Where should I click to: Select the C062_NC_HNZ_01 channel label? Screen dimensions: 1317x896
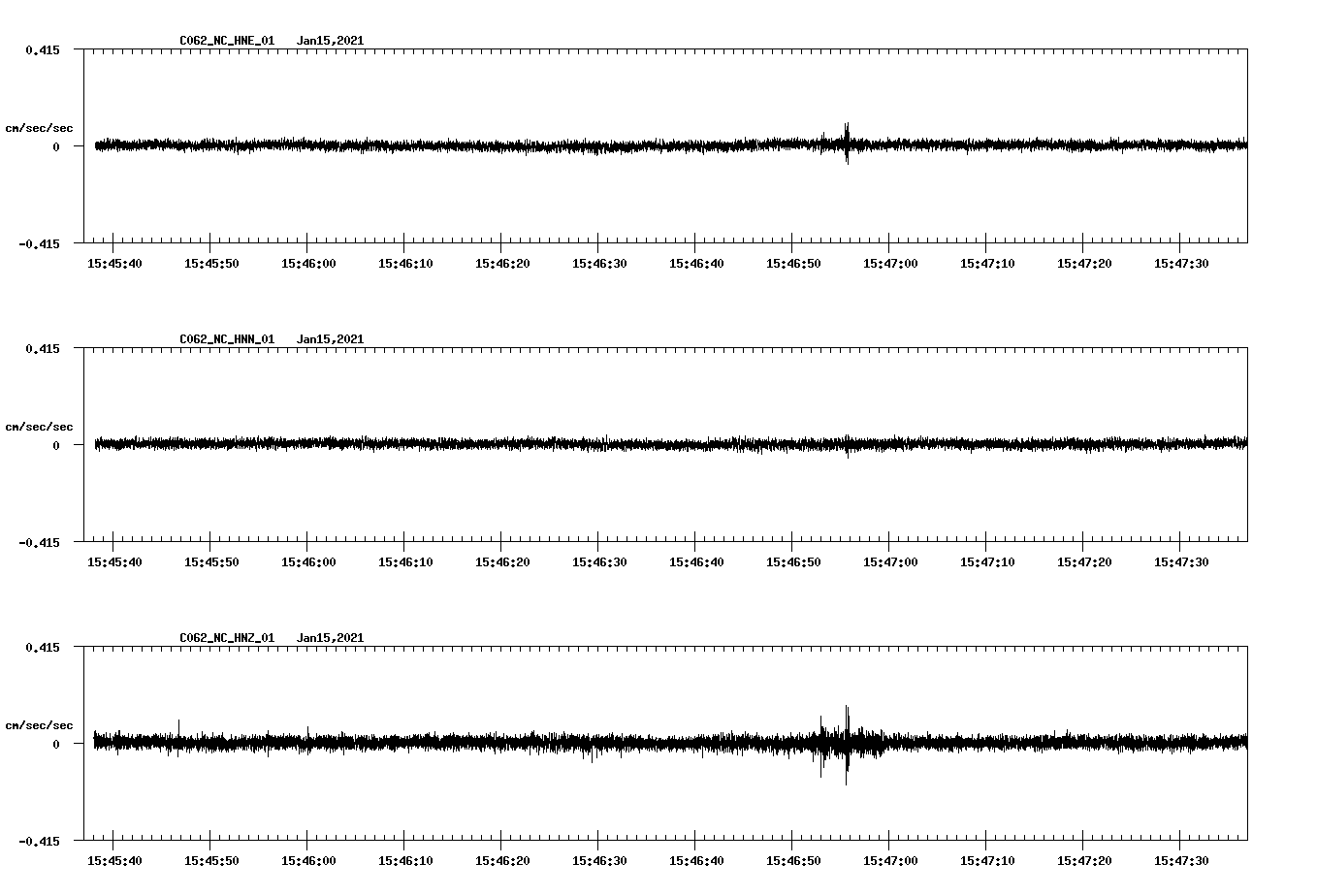[x=225, y=637]
